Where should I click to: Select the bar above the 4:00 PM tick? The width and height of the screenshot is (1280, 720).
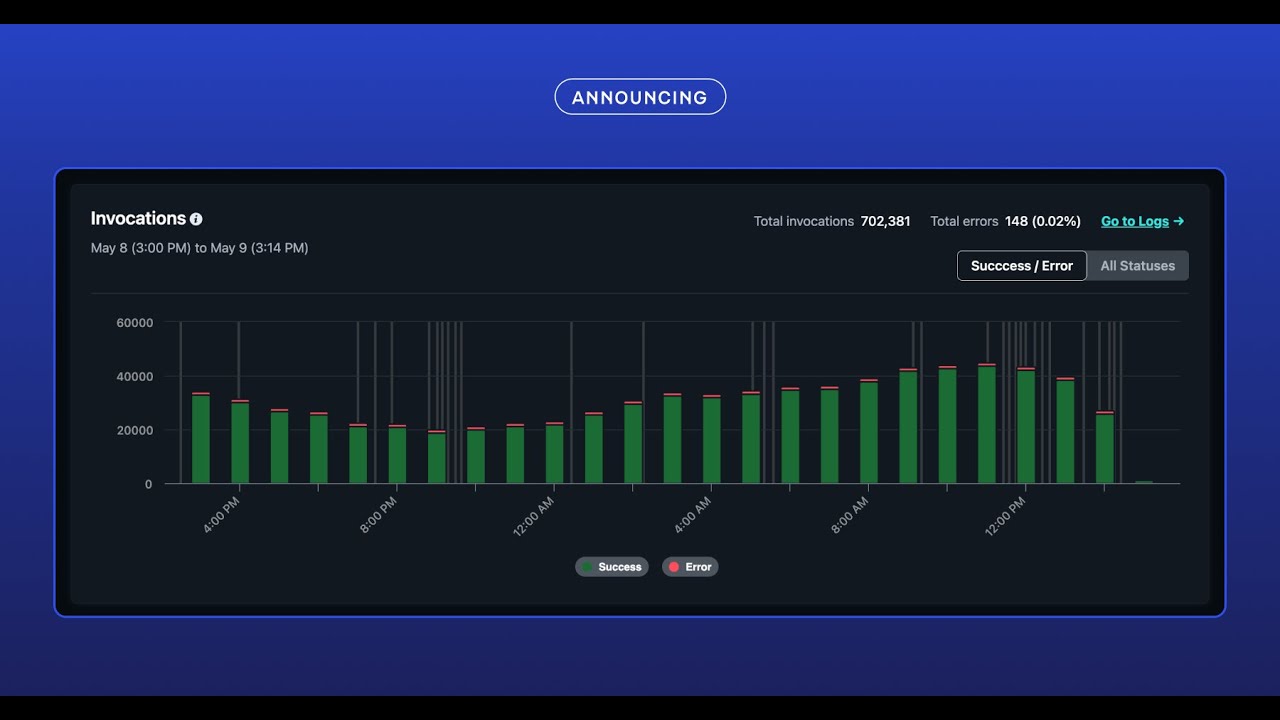pyautogui.click(x=240, y=442)
